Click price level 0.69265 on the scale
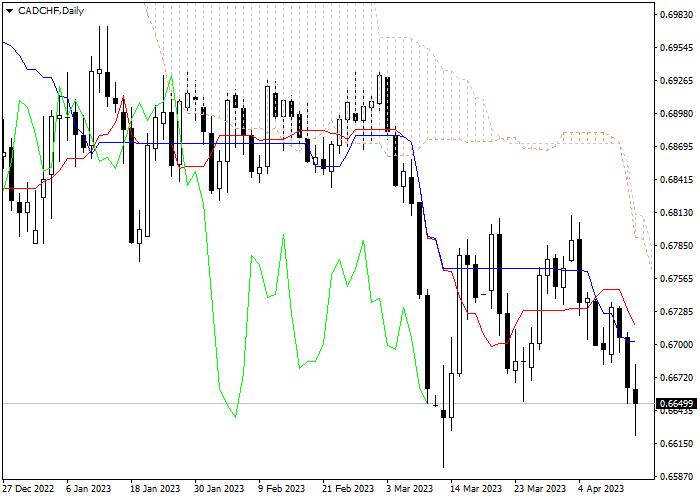This screenshot has height=500, width=700. tap(676, 81)
